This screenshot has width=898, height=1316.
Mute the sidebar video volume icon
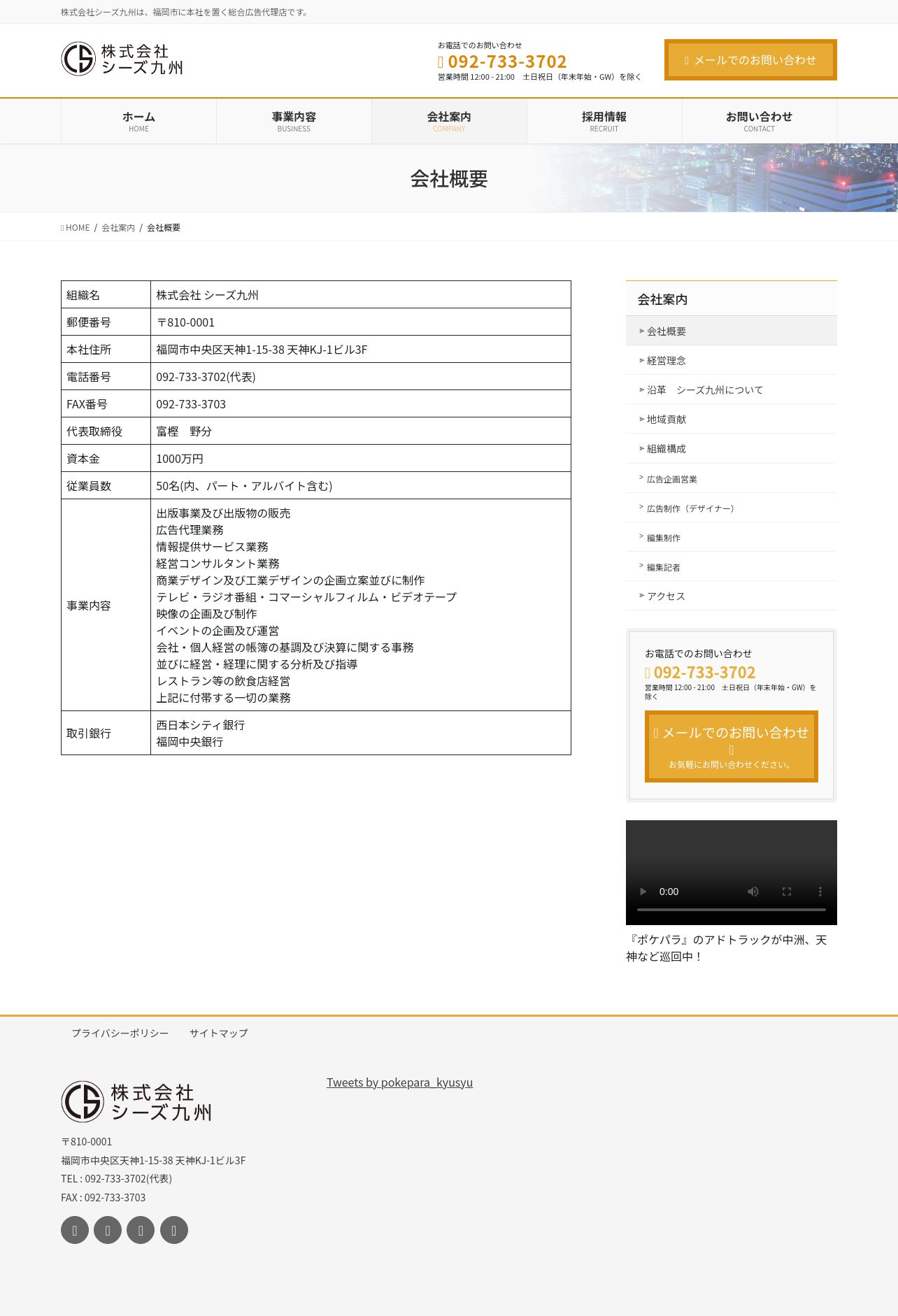753,892
